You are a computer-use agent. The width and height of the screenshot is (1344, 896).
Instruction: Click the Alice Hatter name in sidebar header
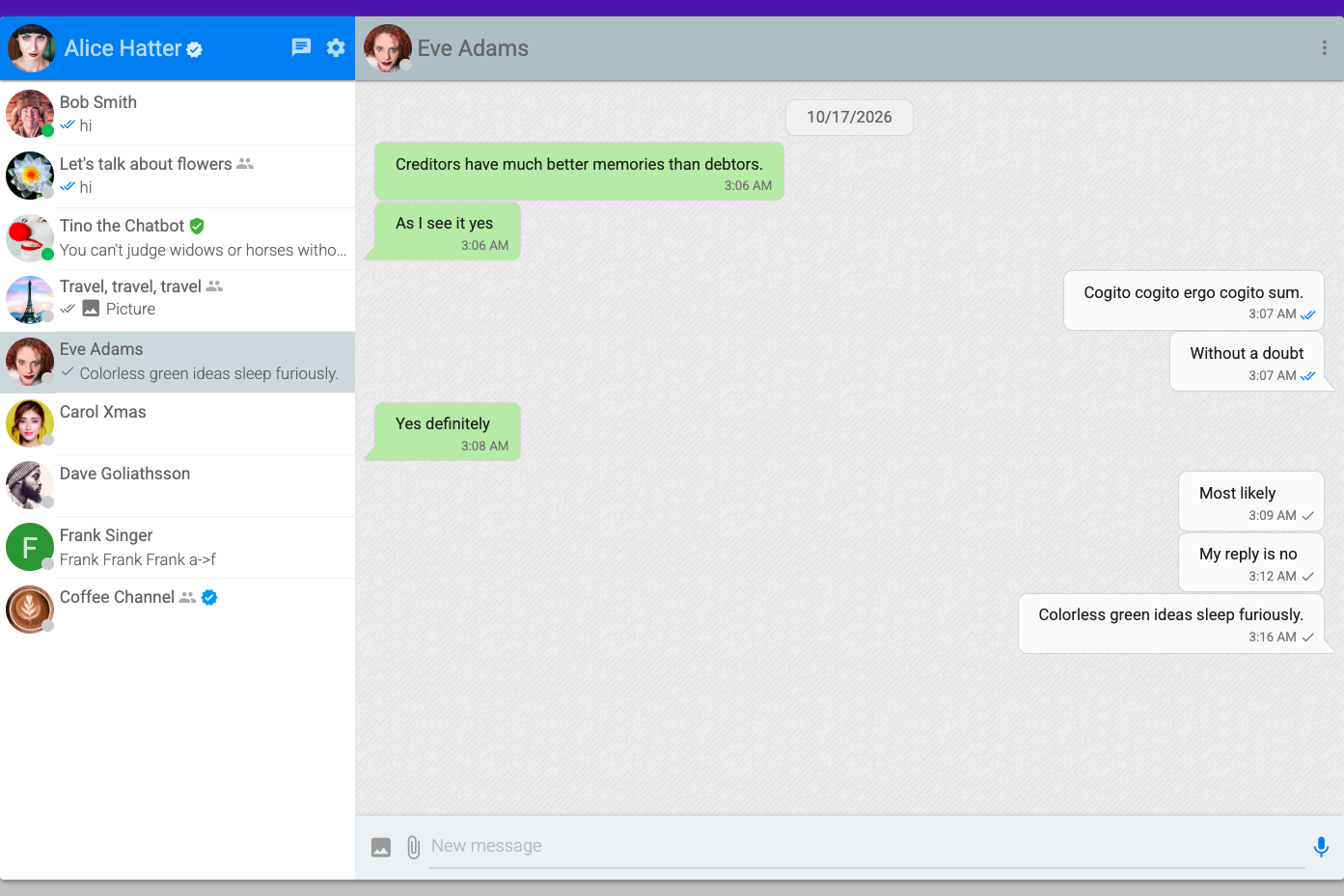(123, 48)
